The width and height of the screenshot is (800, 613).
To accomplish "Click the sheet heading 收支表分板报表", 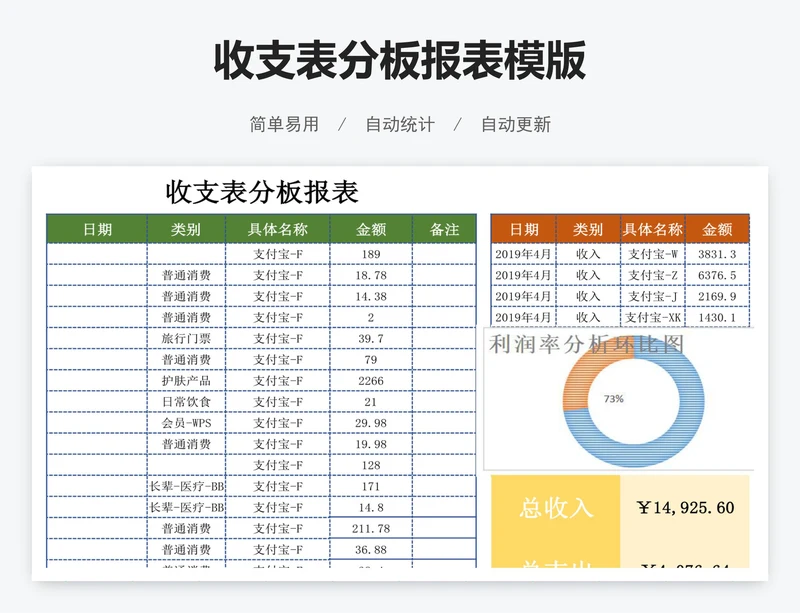I will point(262,192).
